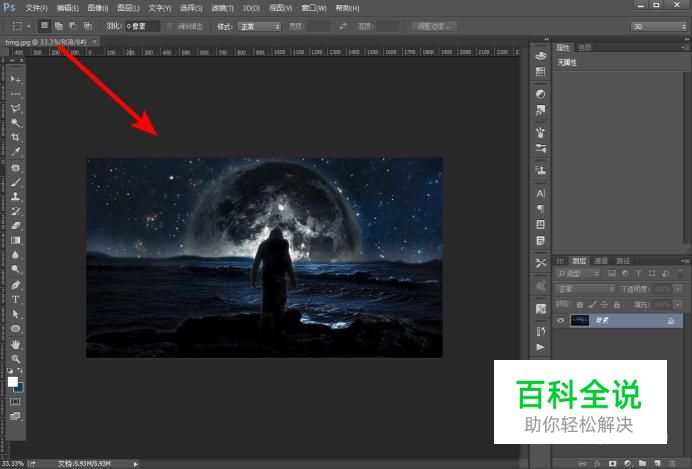The image size is (692, 469).
Task: Choose the New Selection mode button
Action: [x=45, y=26]
